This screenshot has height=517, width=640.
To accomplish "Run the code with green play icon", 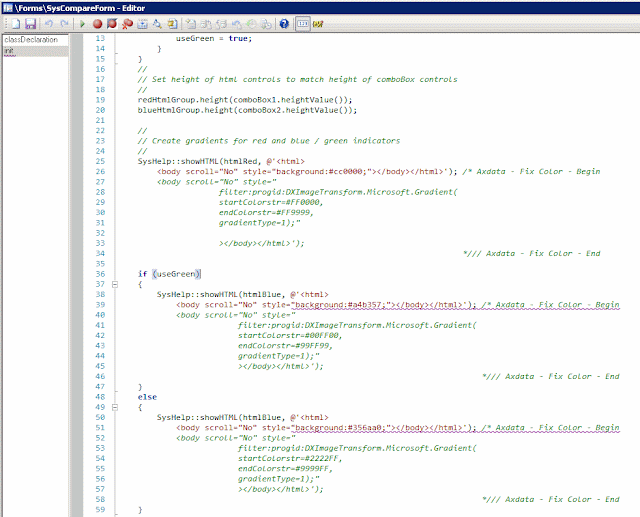I will 82,24.
